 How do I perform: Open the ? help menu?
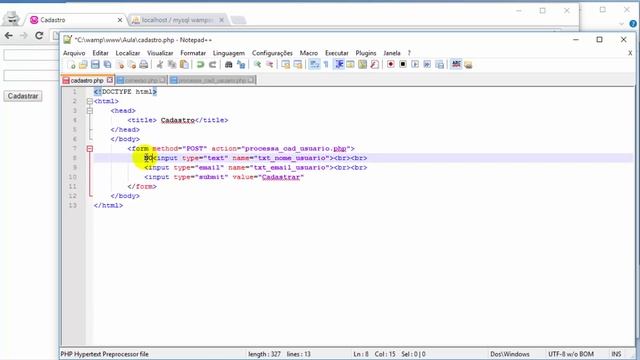point(409,53)
